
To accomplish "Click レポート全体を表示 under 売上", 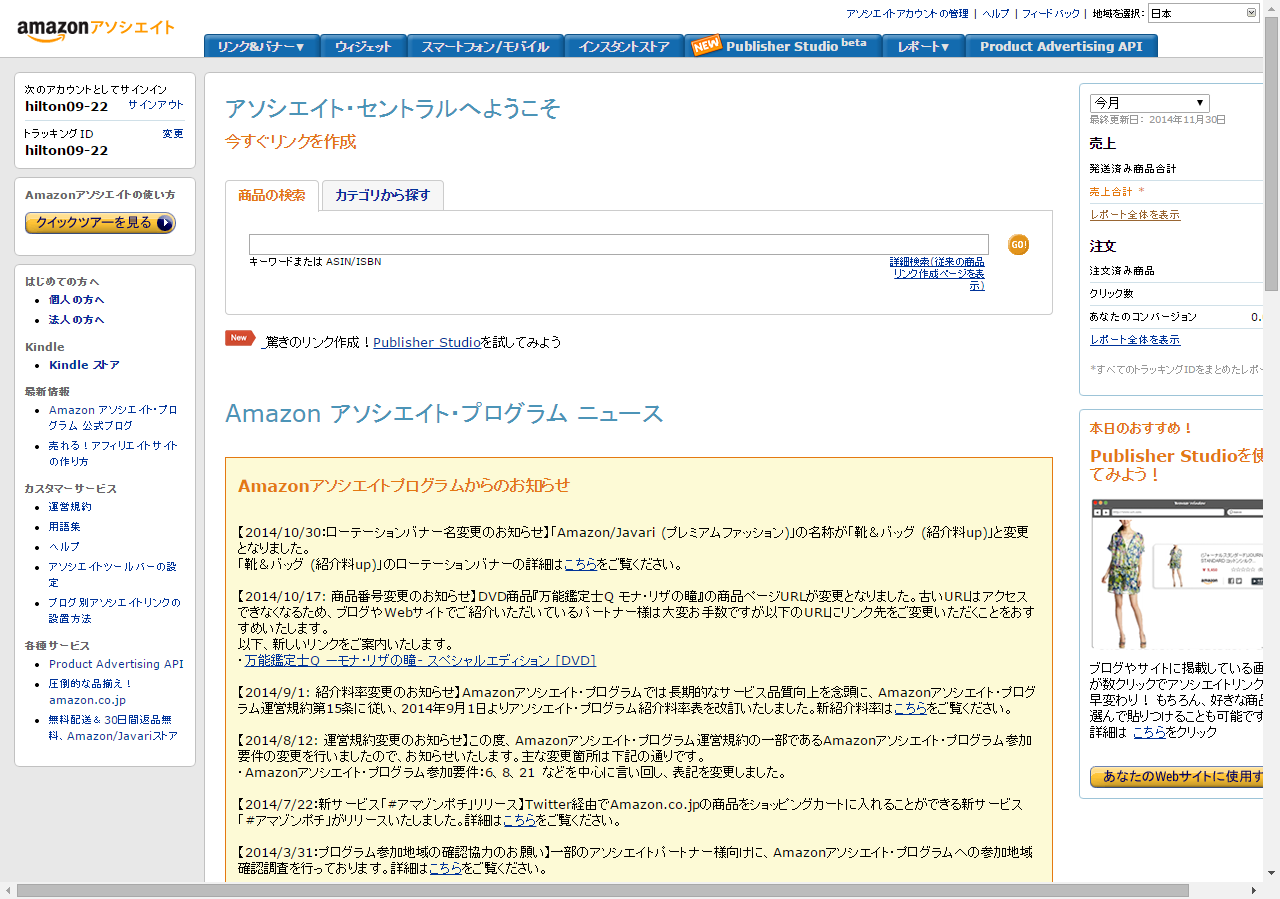I will tap(1135, 215).
